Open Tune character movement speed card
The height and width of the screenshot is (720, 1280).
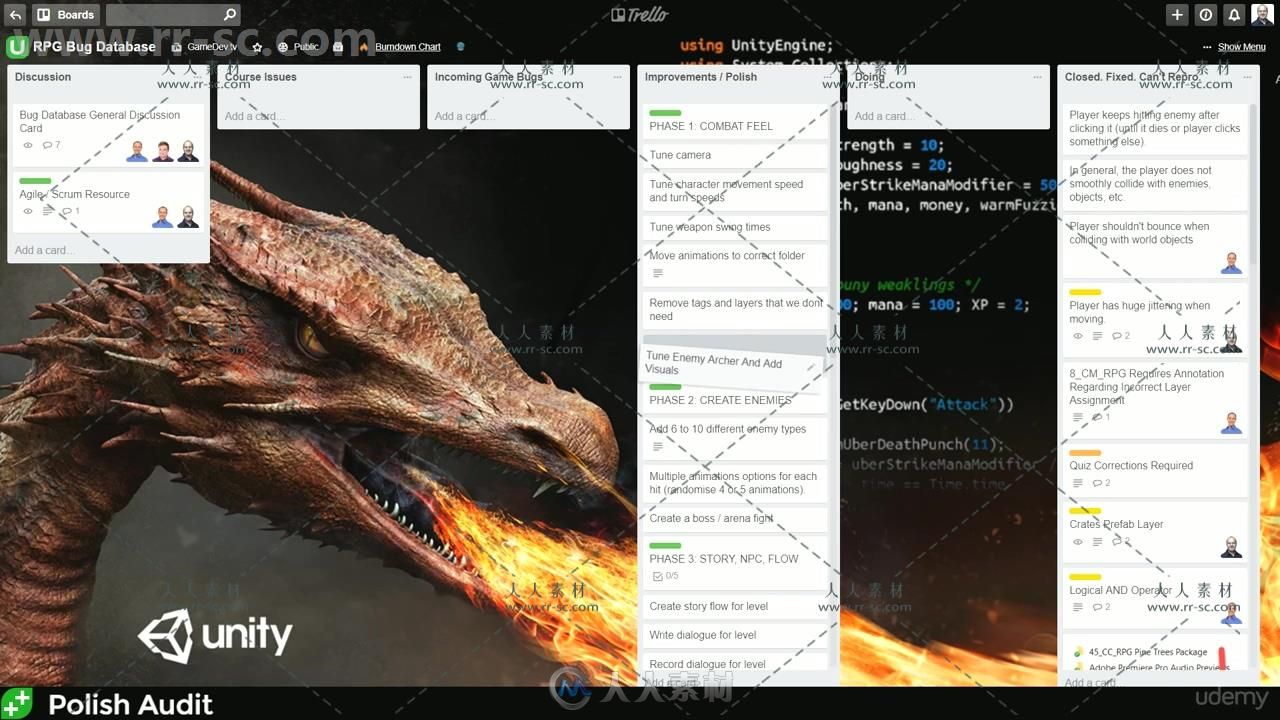(735, 191)
